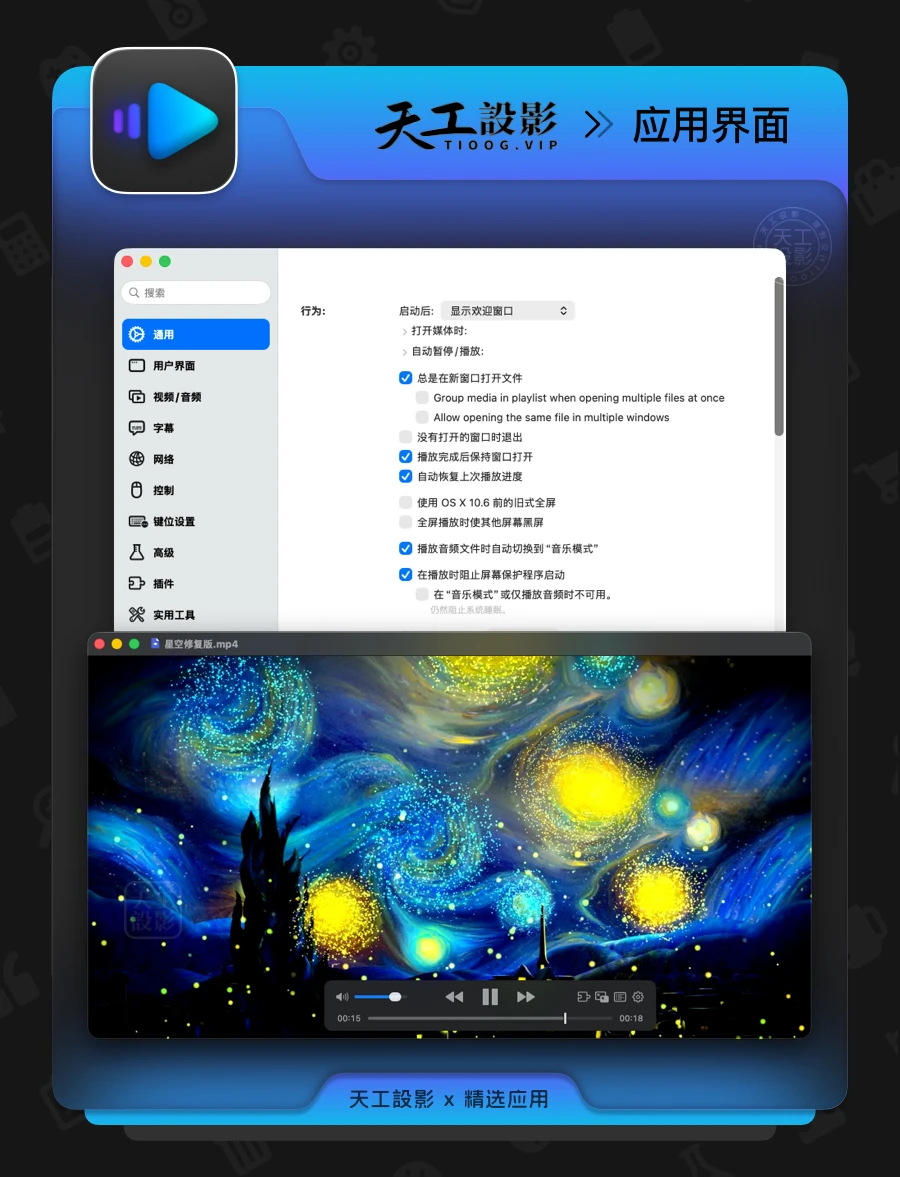Screen dimensions: 900x1177
Task: Open 启动后 dropdown showing 显示欢迎窗口
Action: pos(507,311)
